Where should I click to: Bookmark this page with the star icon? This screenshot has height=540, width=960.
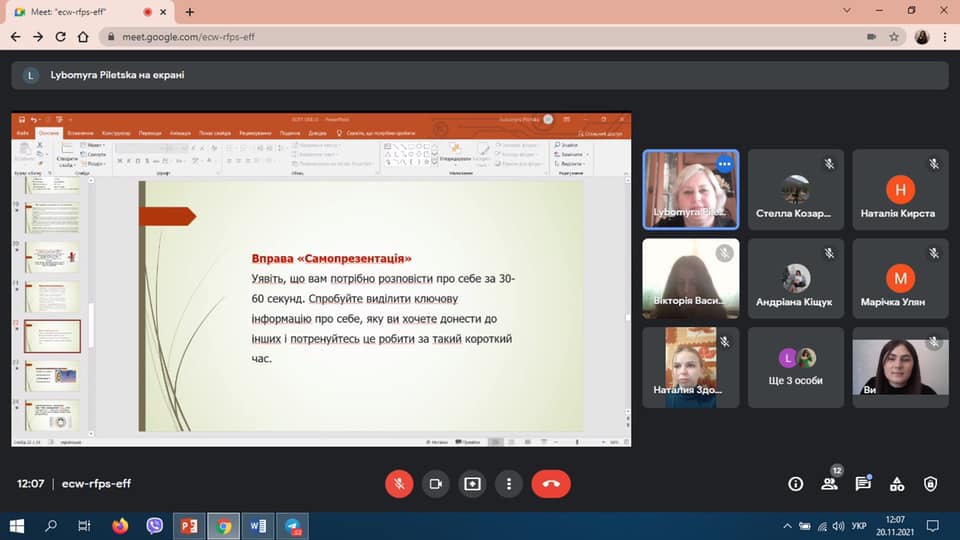(x=894, y=36)
